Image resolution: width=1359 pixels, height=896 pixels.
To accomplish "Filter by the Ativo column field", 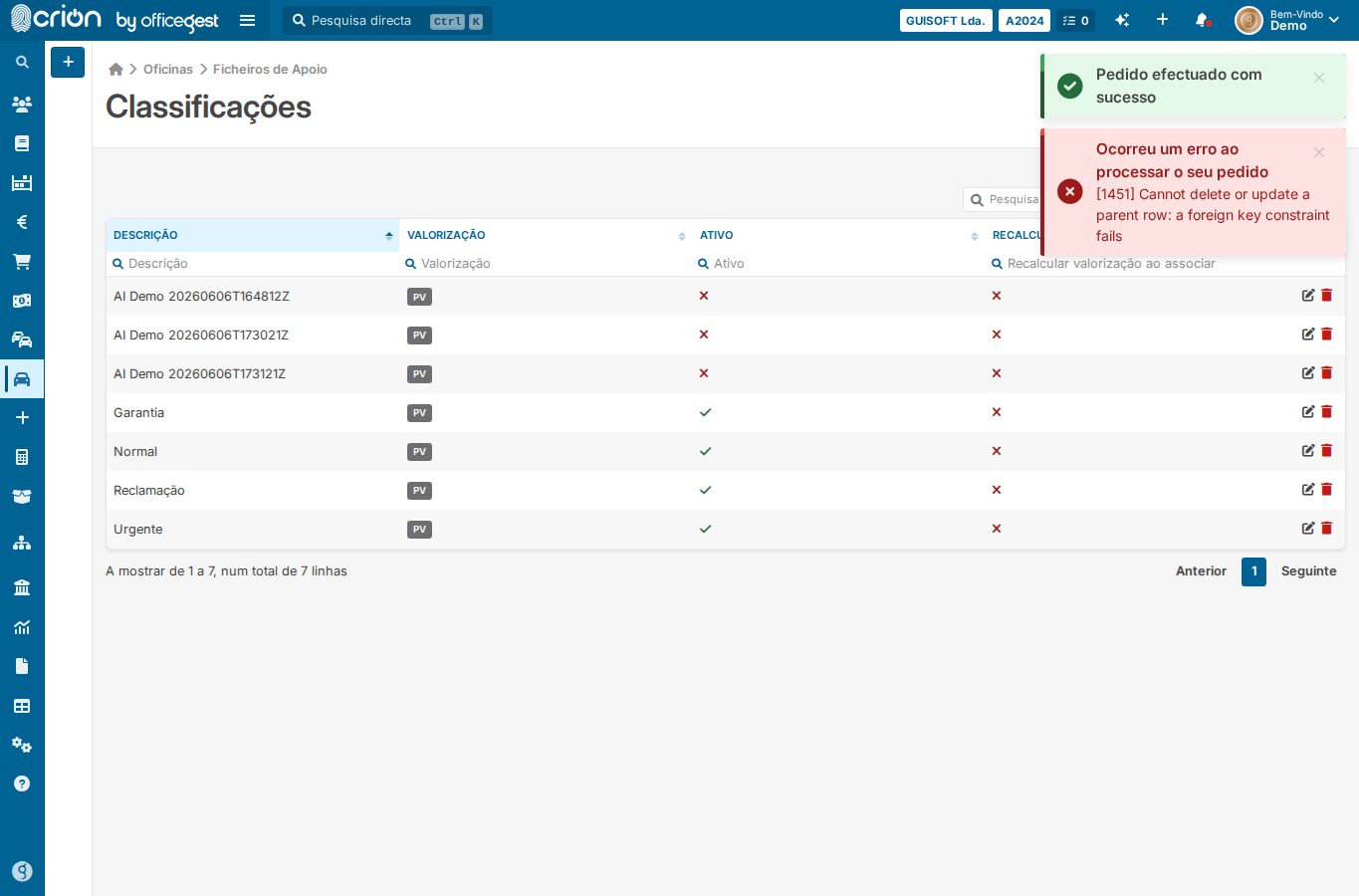I will [838, 264].
